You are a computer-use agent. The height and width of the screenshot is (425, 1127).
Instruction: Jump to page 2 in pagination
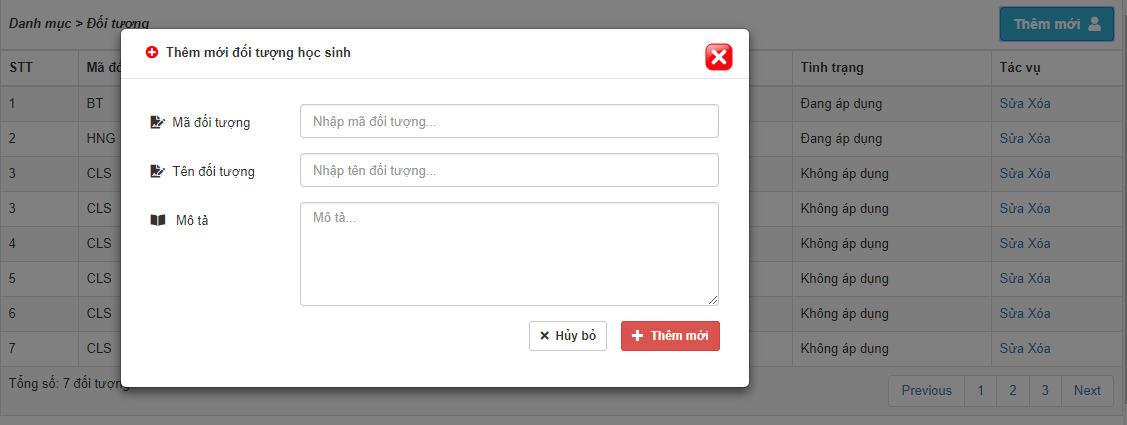pos(1013,391)
